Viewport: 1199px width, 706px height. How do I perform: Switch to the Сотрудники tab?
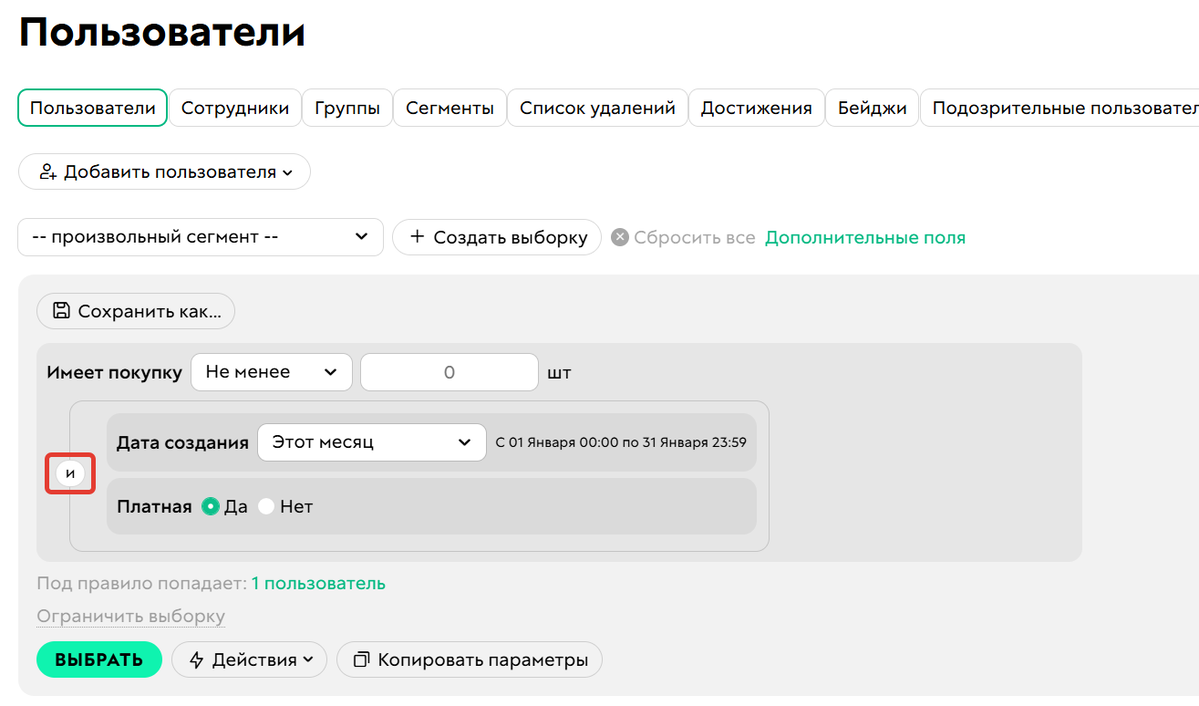(235, 108)
